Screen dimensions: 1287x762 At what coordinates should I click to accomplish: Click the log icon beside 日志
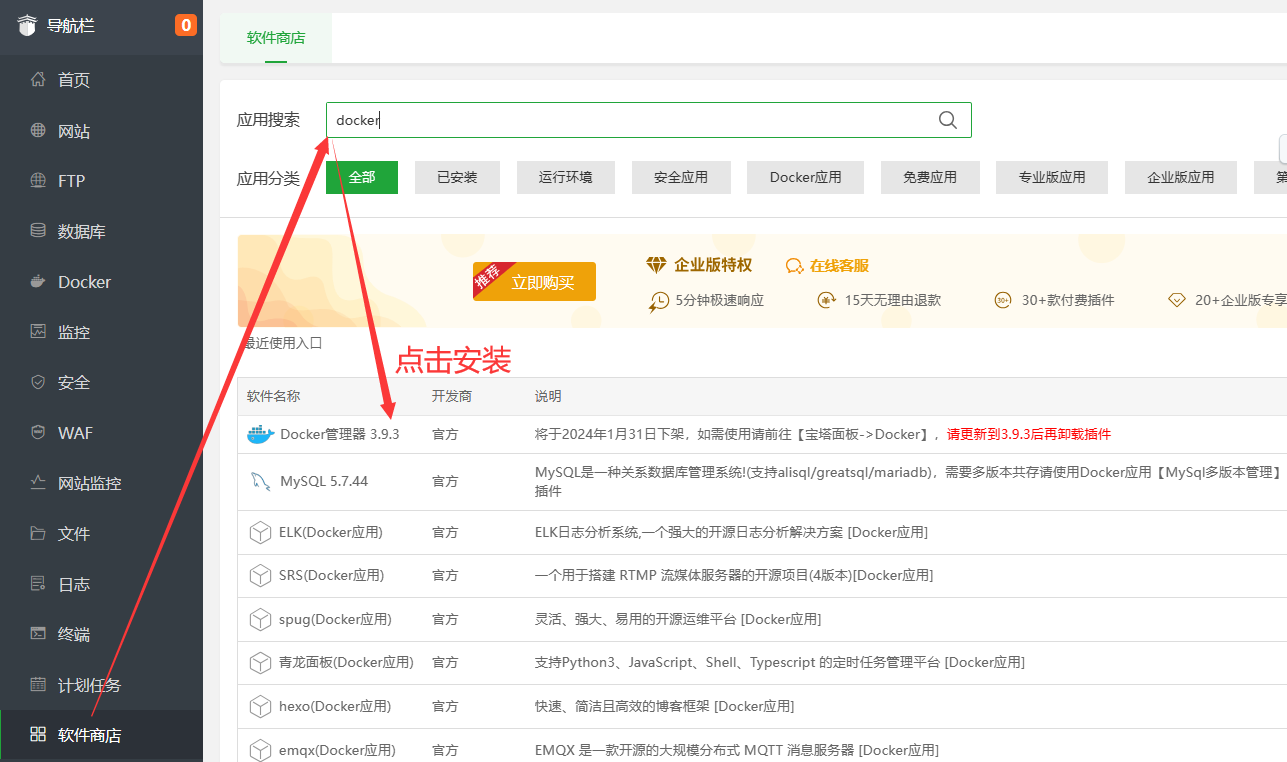click(x=38, y=583)
